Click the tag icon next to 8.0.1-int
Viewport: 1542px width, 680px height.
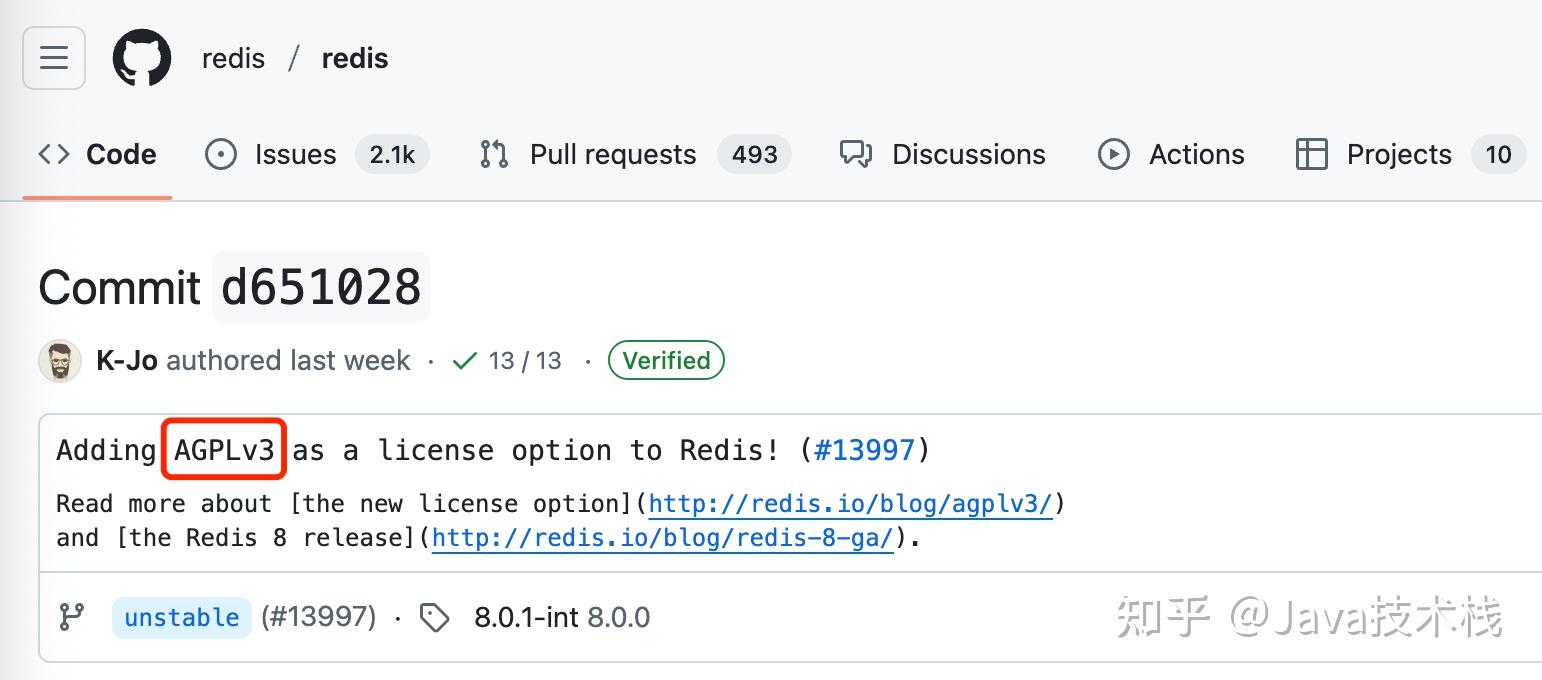pyautogui.click(x=435, y=617)
